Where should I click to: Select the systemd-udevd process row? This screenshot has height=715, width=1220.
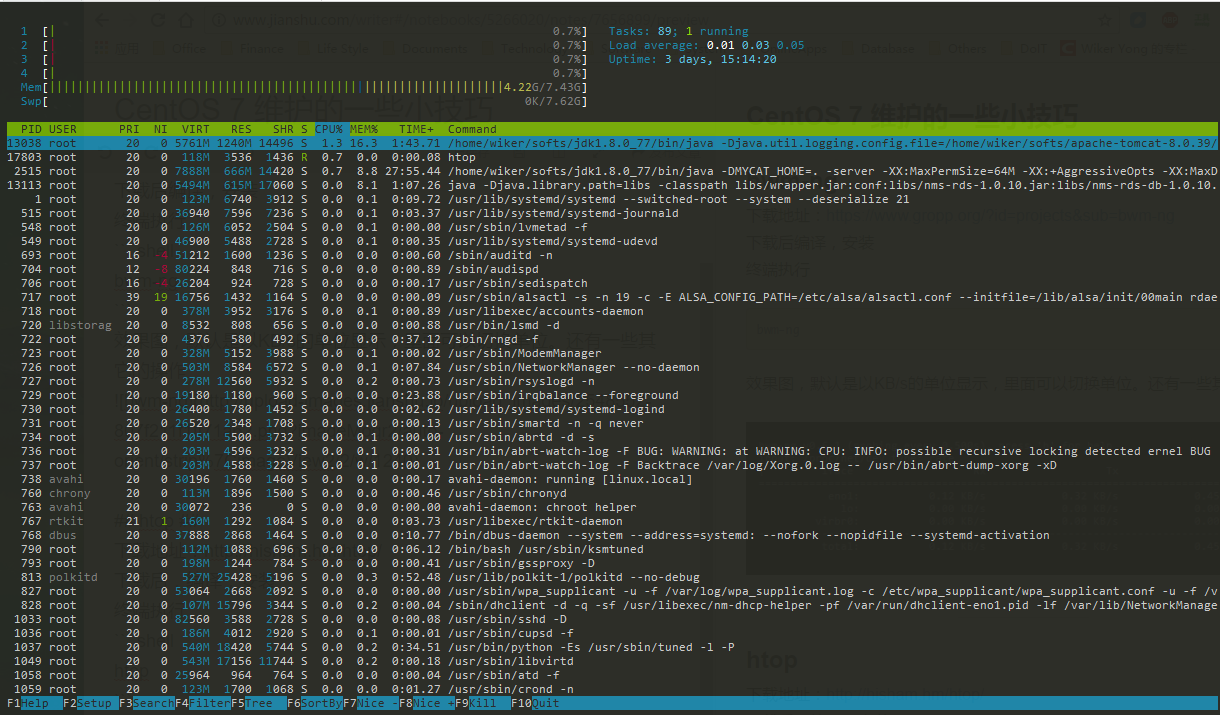coord(610,241)
